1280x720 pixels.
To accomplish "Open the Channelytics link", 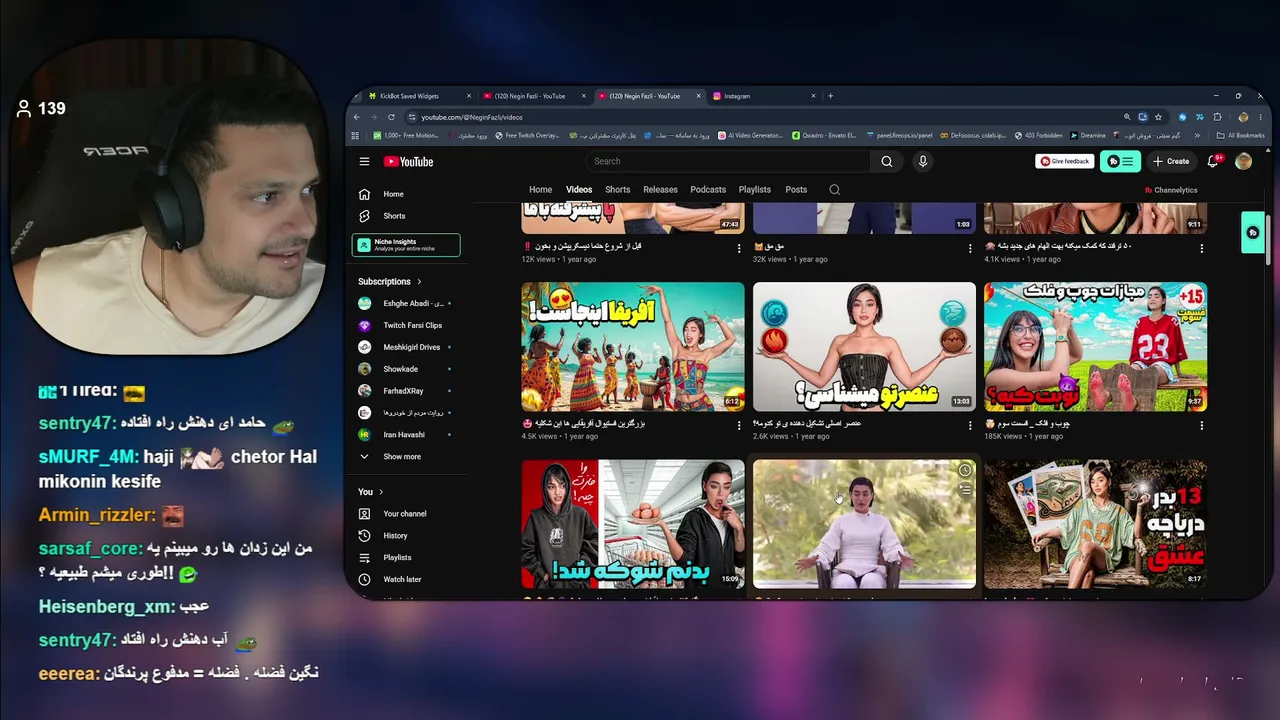I will [x=1171, y=190].
